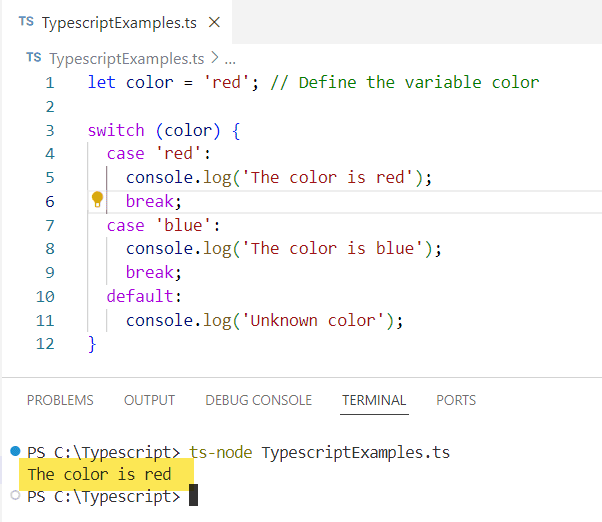Close the TypescriptExamples.ts editor tab
The width and height of the screenshot is (602, 522).
tap(214, 22)
